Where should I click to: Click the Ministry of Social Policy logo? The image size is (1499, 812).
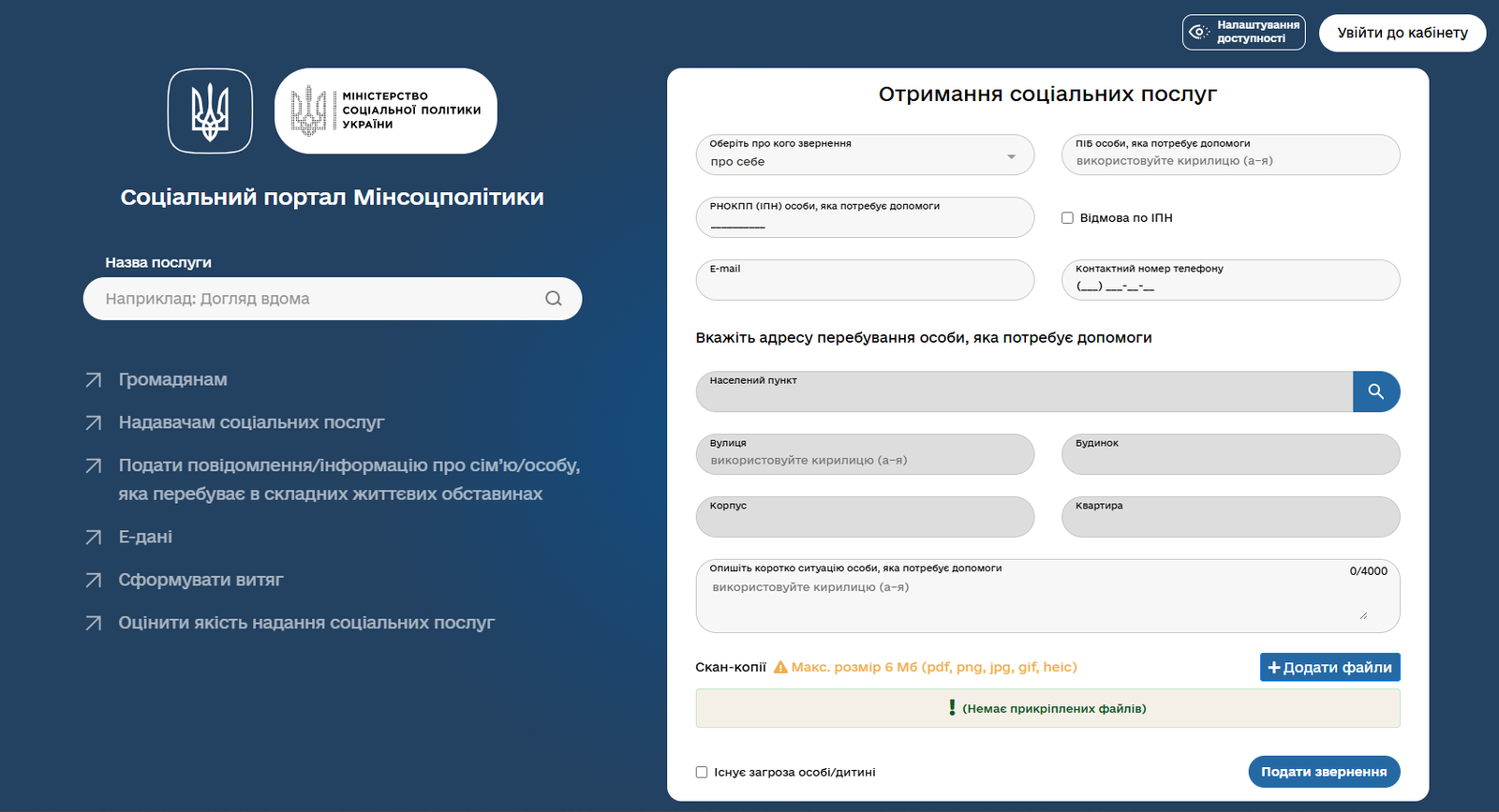click(x=385, y=111)
